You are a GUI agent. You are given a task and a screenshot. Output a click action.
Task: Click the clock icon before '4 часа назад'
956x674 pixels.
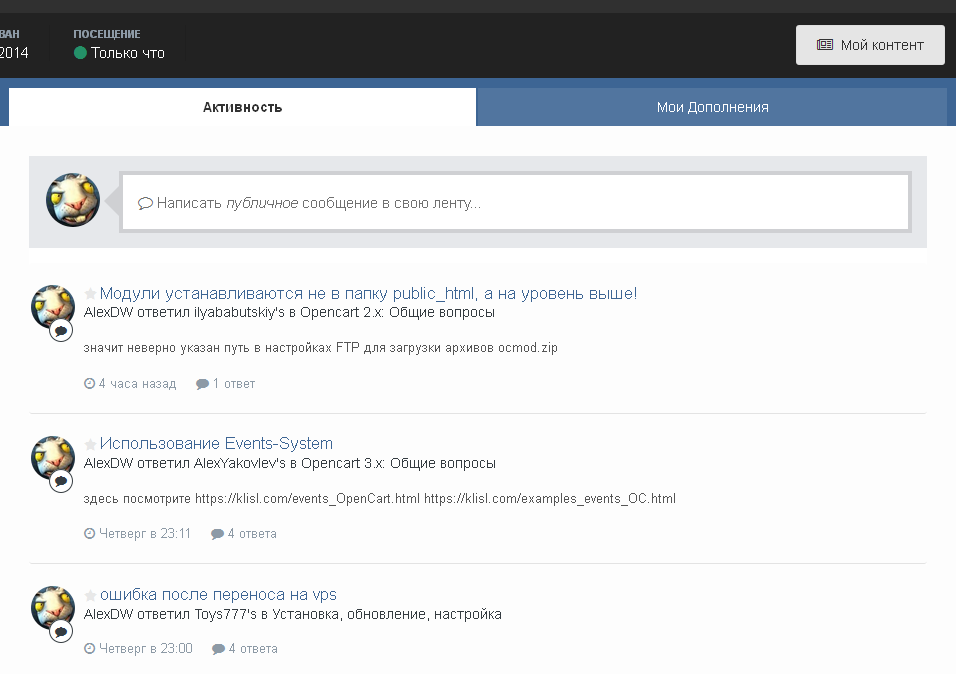click(90, 383)
